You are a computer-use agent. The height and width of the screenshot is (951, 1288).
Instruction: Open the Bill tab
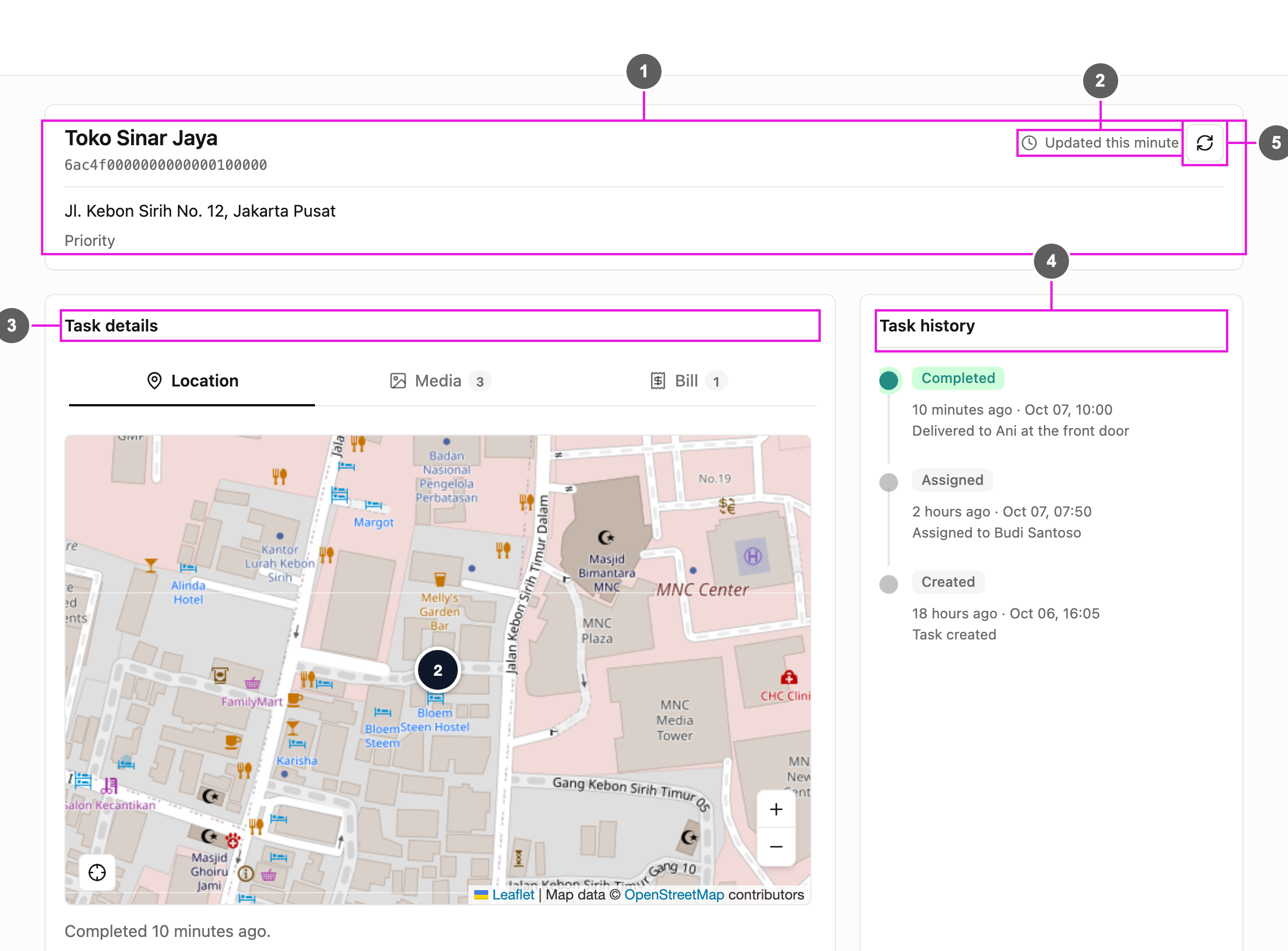coord(689,381)
